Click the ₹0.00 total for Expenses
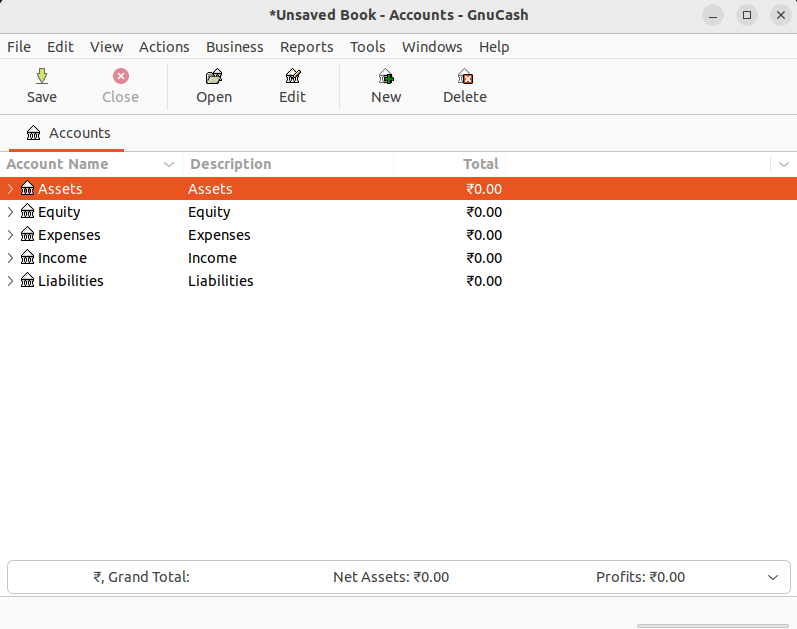Image resolution: width=797 pixels, height=629 pixels. point(484,235)
